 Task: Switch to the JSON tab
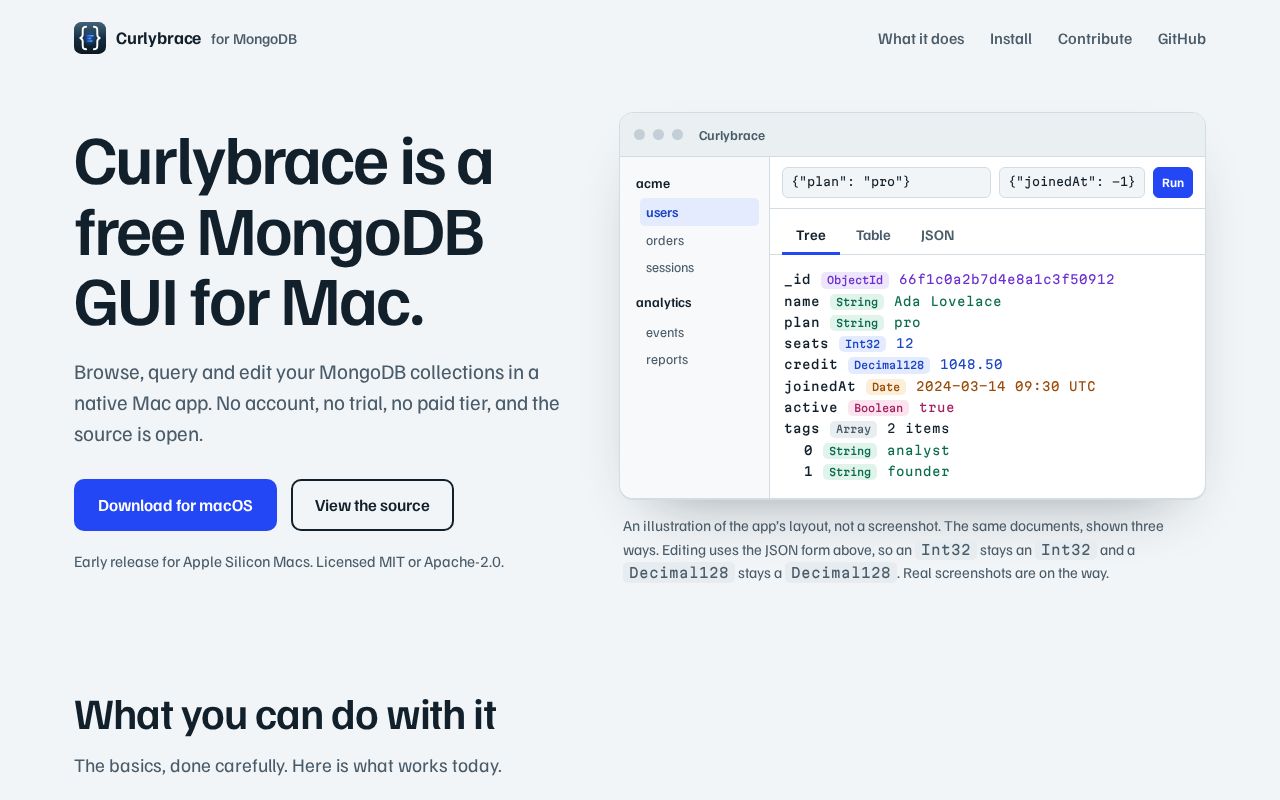(x=937, y=235)
